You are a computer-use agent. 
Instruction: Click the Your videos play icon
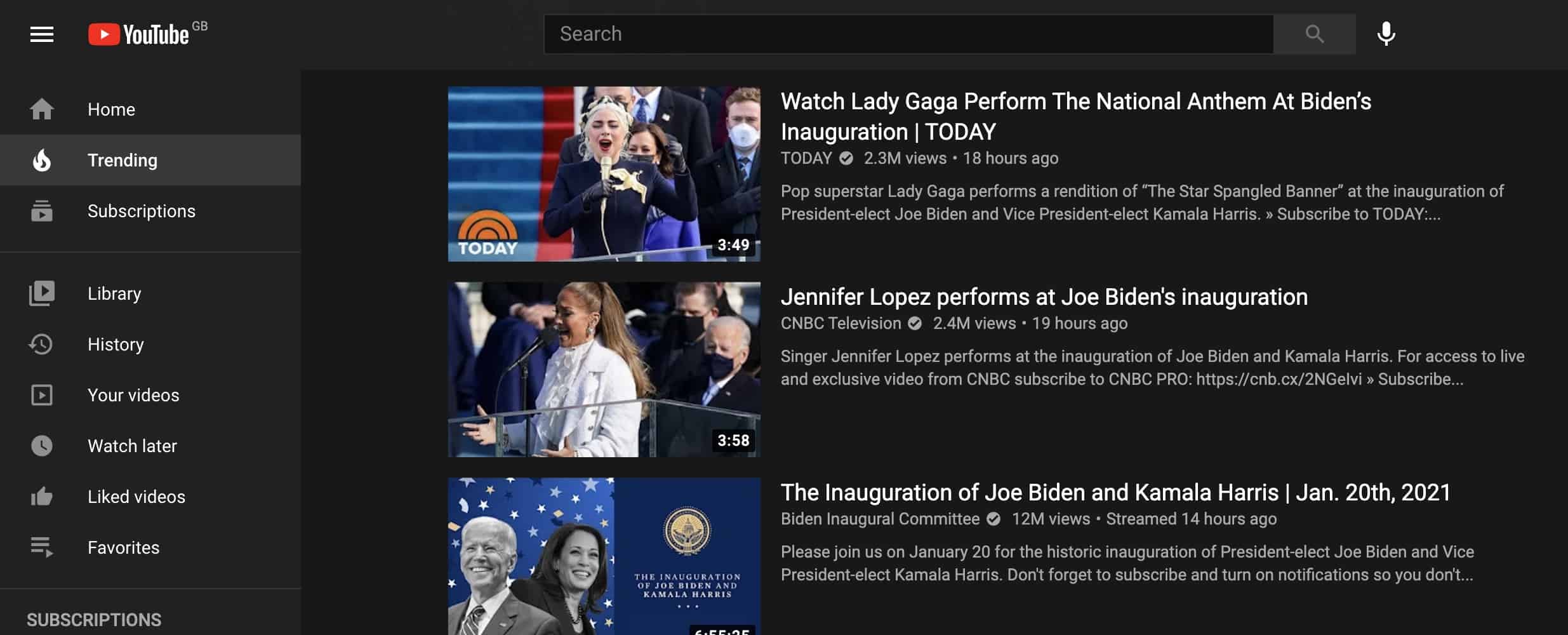point(42,395)
